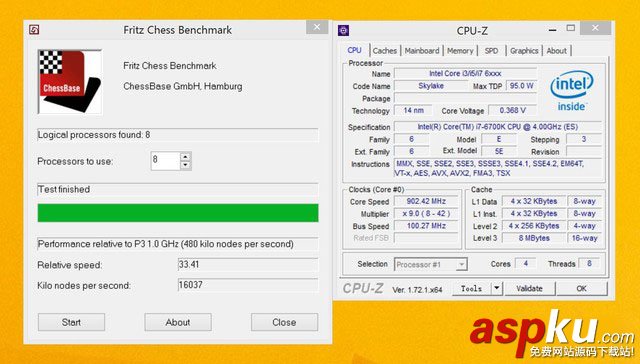Click the Stepping value 3
This screenshot has width=640, height=364.
pyautogui.click(x=584, y=139)
